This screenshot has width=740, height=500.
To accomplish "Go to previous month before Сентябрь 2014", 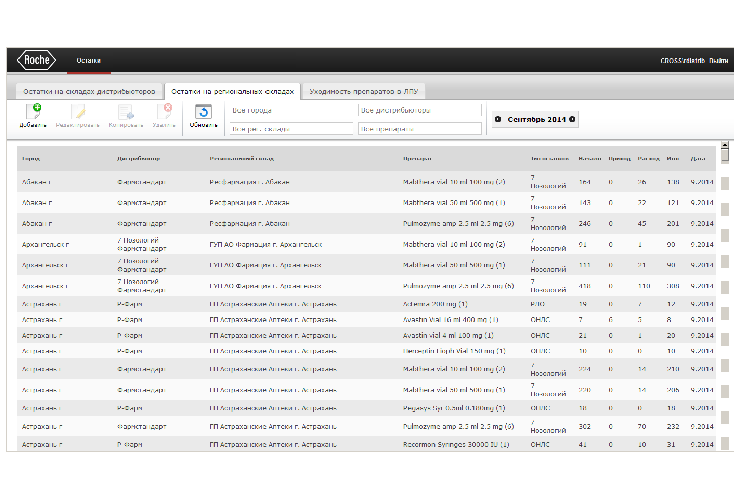I will click(x=498, y=119).
